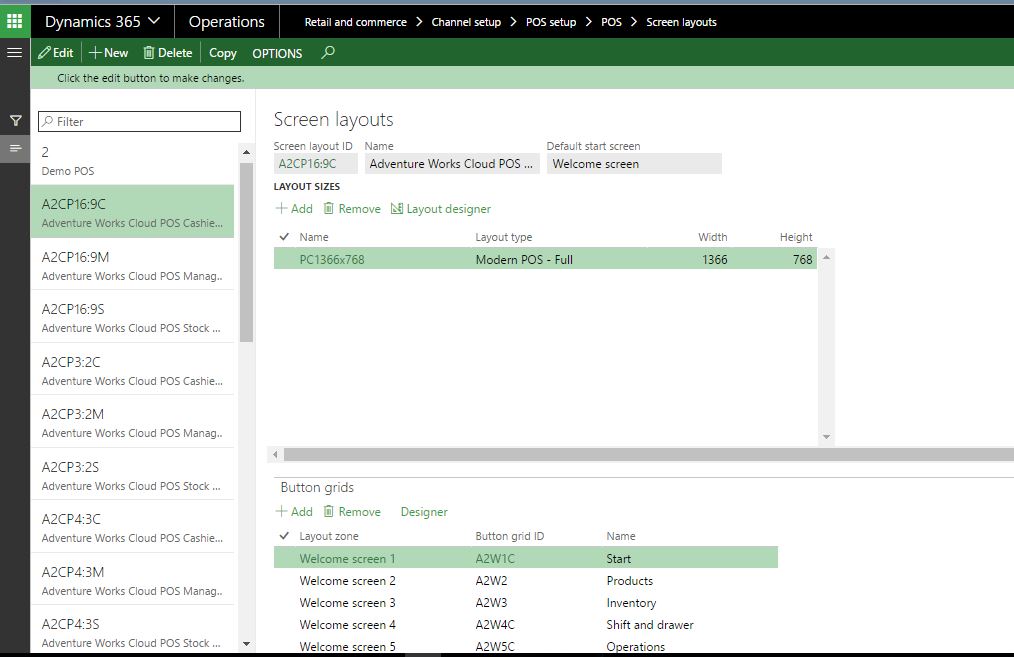
Task: Expand breadcrumb chevron before Screen layouts
Action: tap(634, 22)
